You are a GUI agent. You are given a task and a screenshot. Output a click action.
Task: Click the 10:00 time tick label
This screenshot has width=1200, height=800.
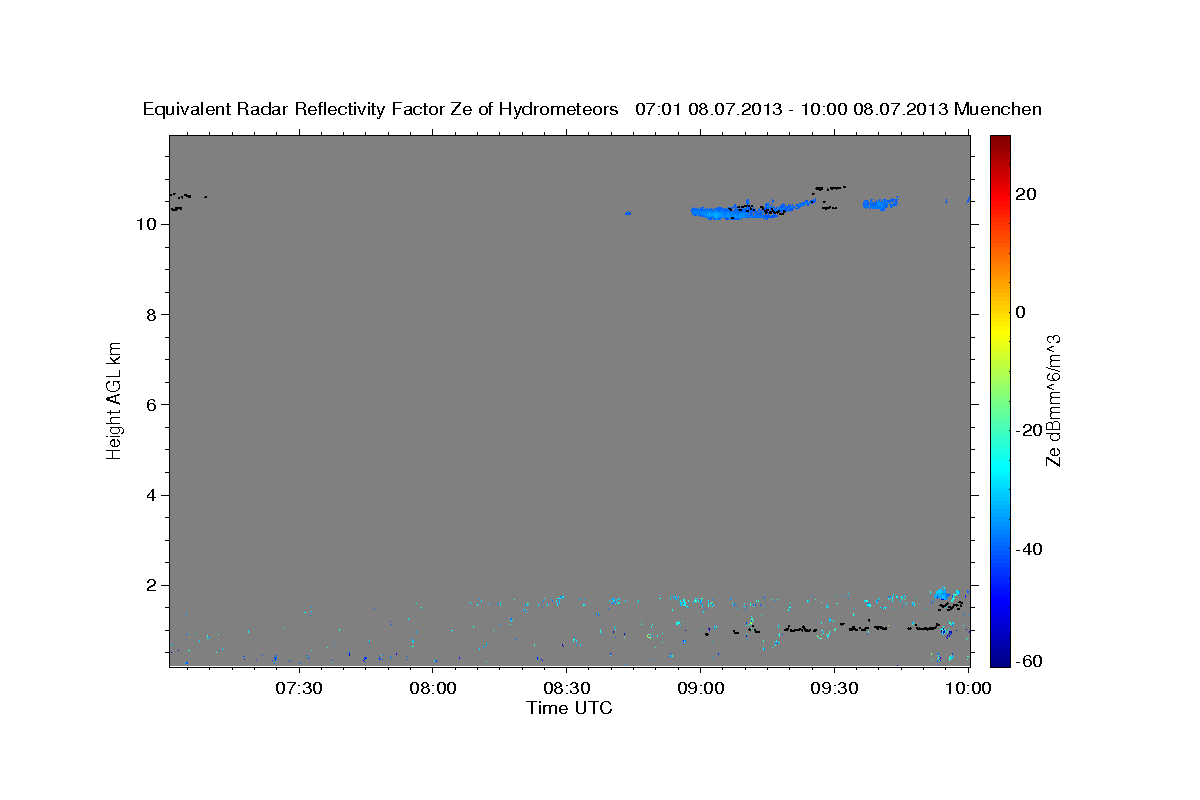(x=968, y=688)
